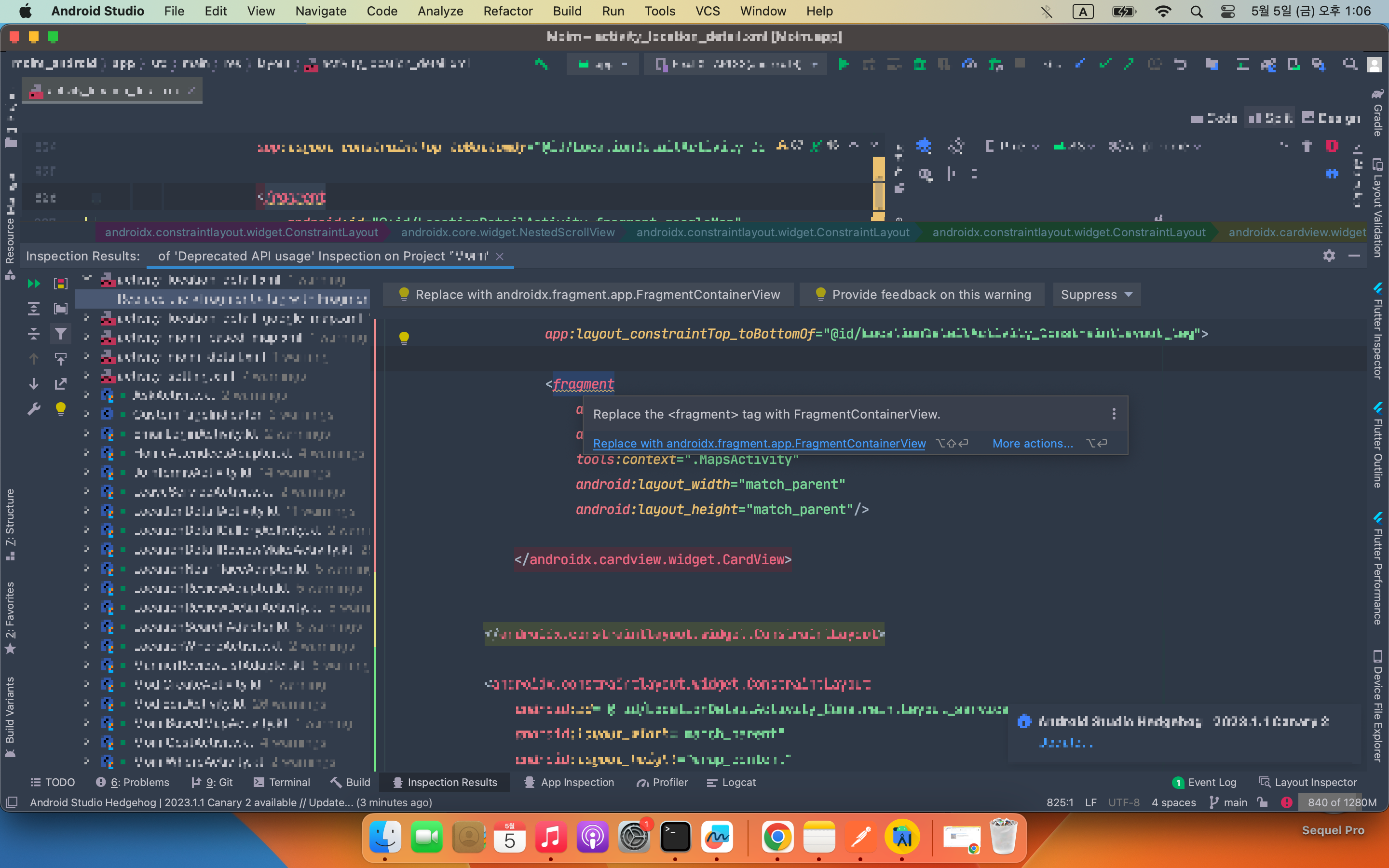Open the Suppress dropdown
This screenshot has height=868, width=1389.
[1096, 295]
